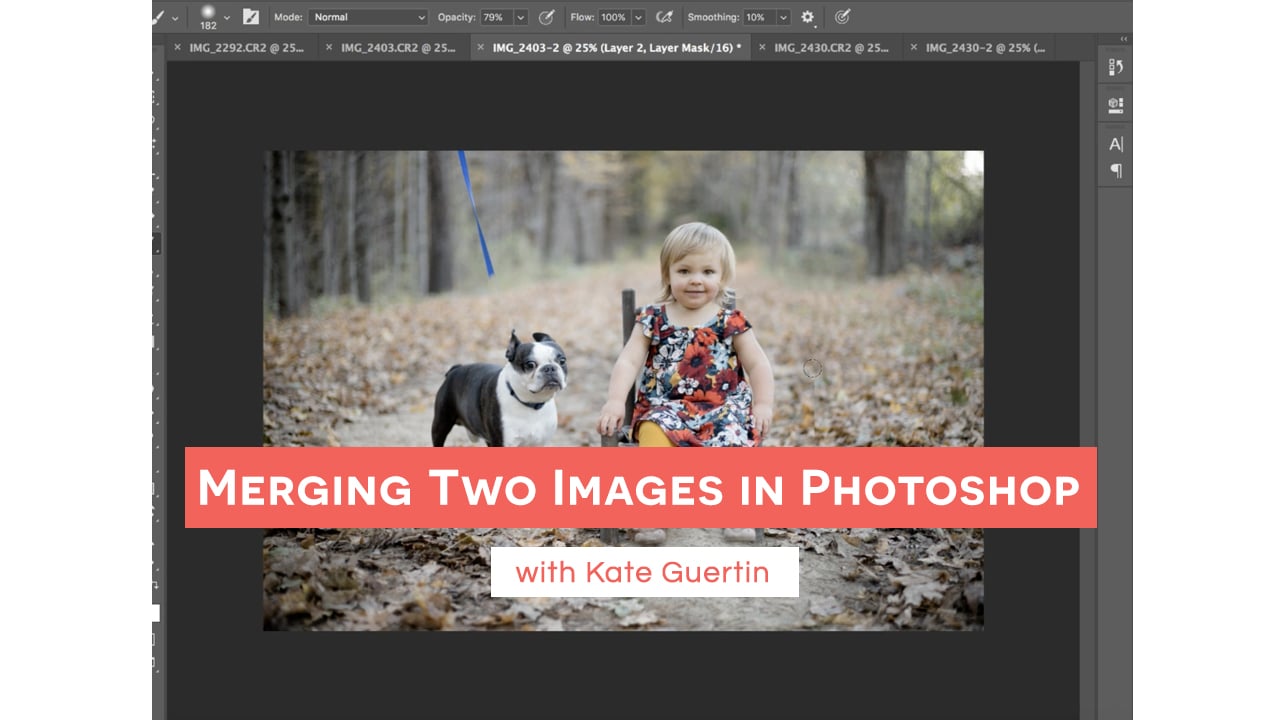Enable airbrush-style build-up icon
Screen dimensions: 1280x720
[664, 17]
